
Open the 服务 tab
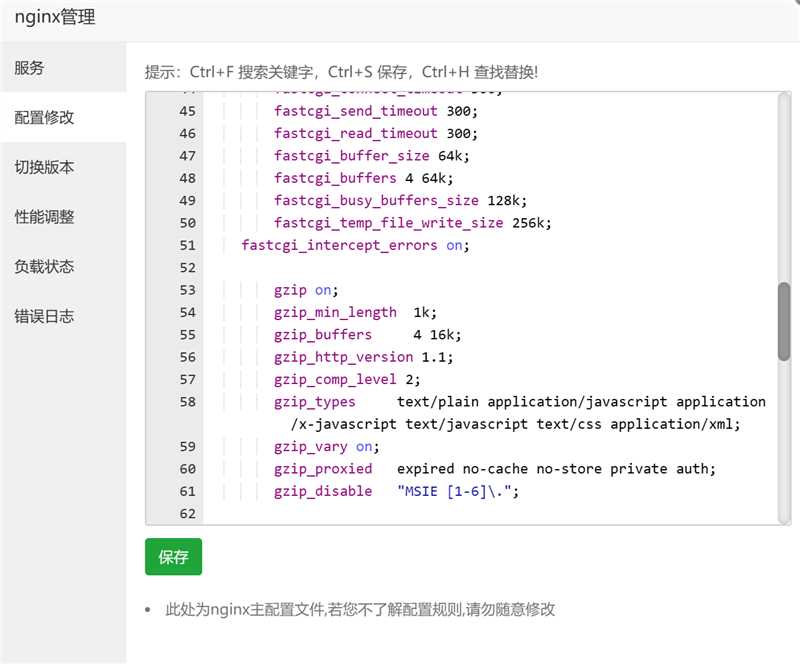[x=63, y=67]
